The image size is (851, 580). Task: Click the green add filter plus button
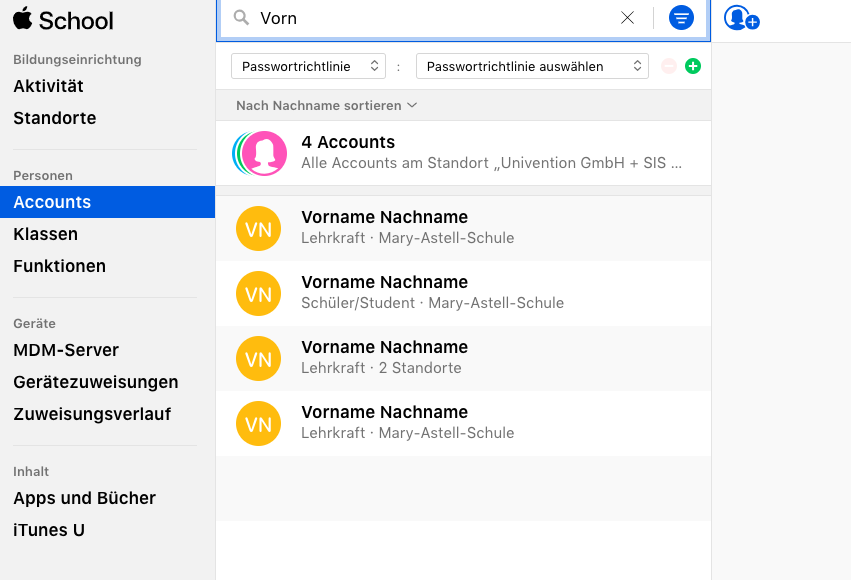pyautogui.click(x=693, y=66)
